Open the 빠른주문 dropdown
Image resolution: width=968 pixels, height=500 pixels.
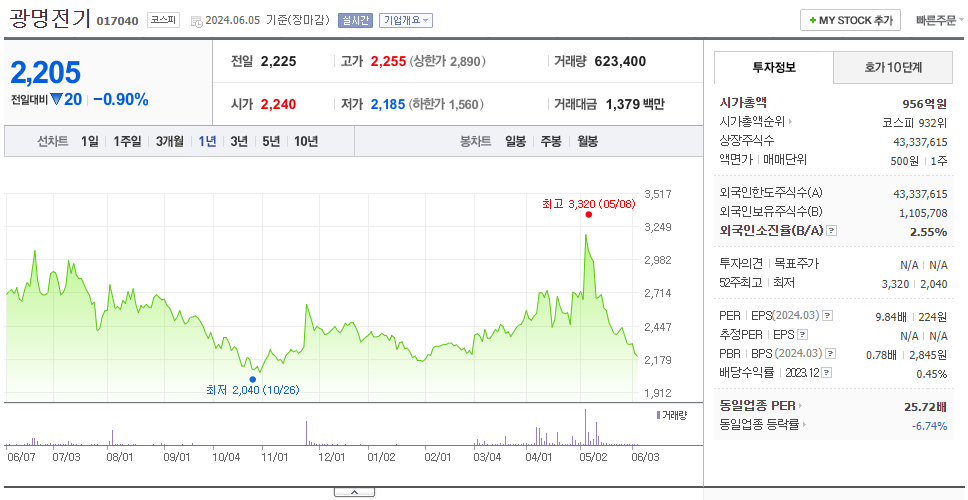tap(940, 20)
